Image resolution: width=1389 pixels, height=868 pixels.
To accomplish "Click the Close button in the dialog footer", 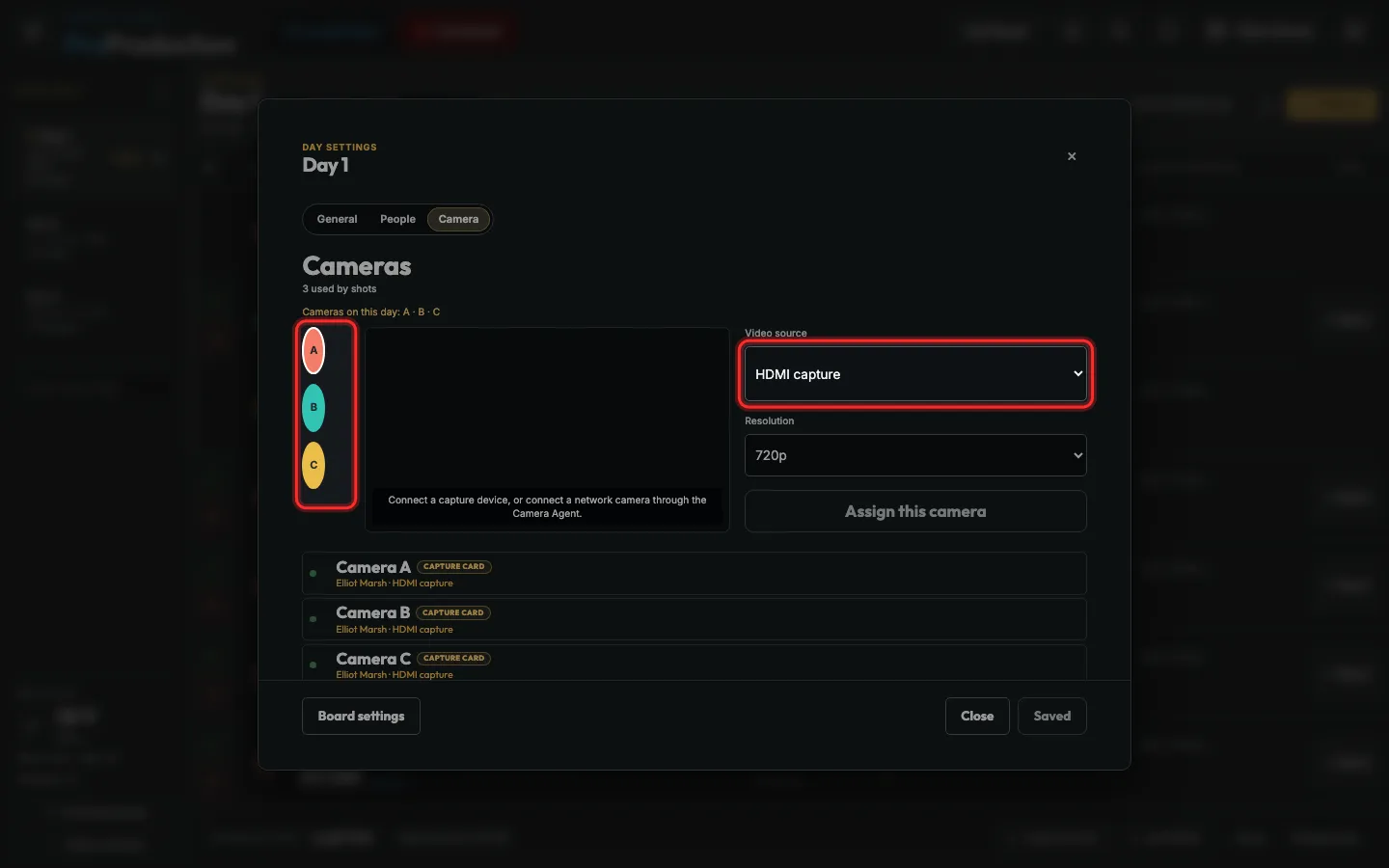I will click(x=977, y=716).
